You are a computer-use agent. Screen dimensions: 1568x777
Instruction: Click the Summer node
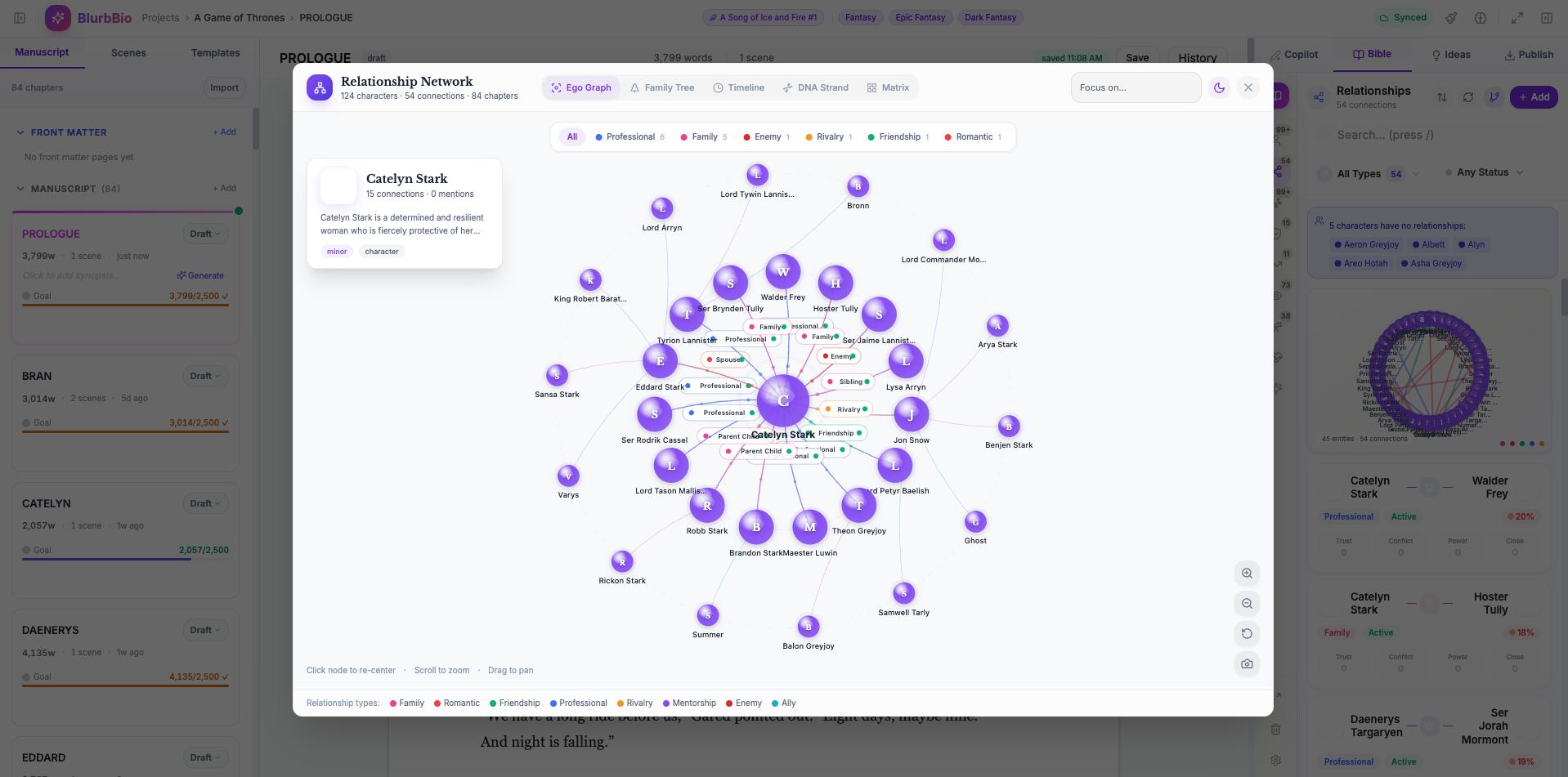[708, 615]
